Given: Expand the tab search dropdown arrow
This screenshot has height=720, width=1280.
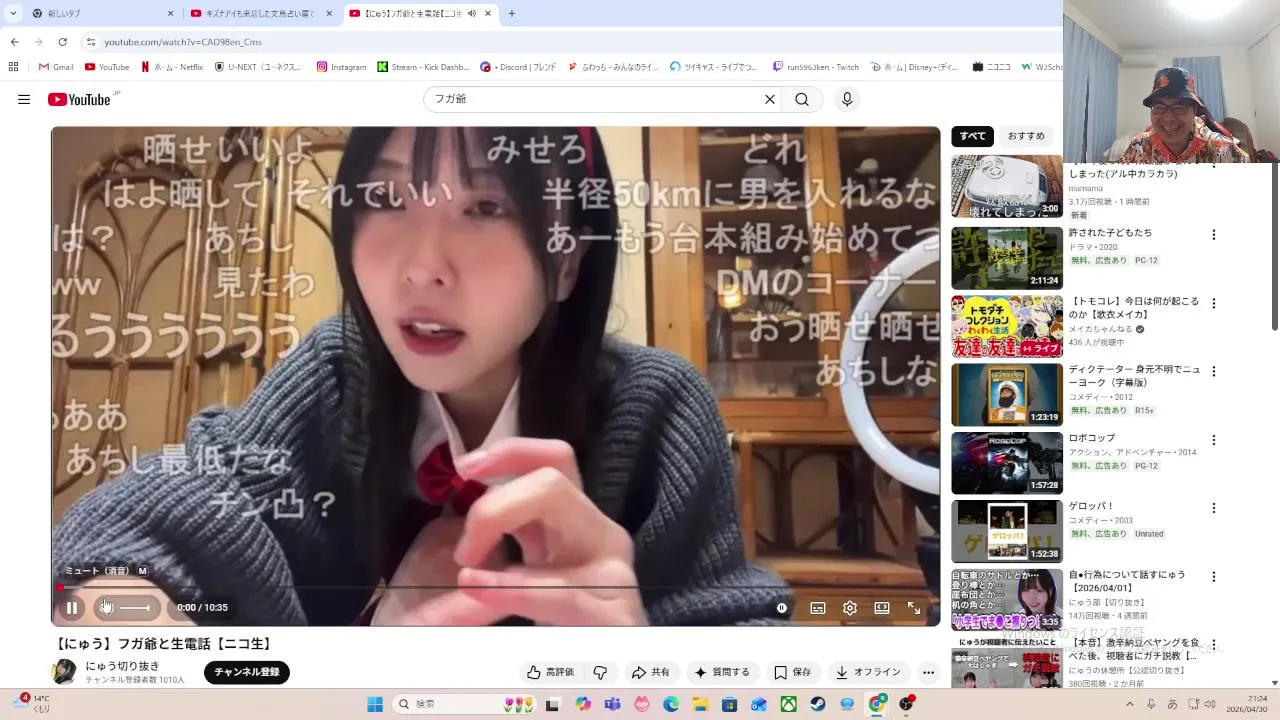Looking at the screenshot, I should click(x=13, y=13).
